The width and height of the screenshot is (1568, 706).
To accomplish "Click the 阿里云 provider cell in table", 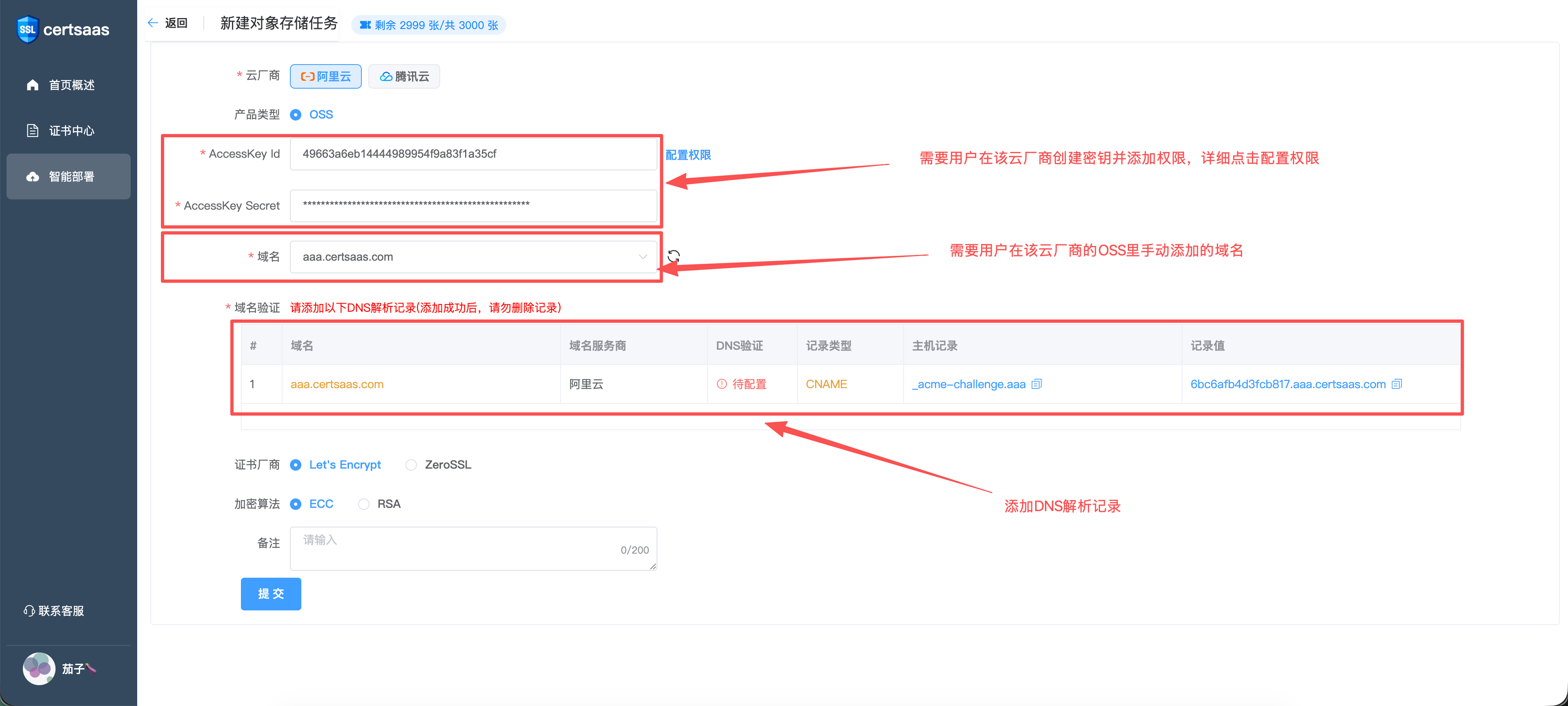I will [586, 384].
